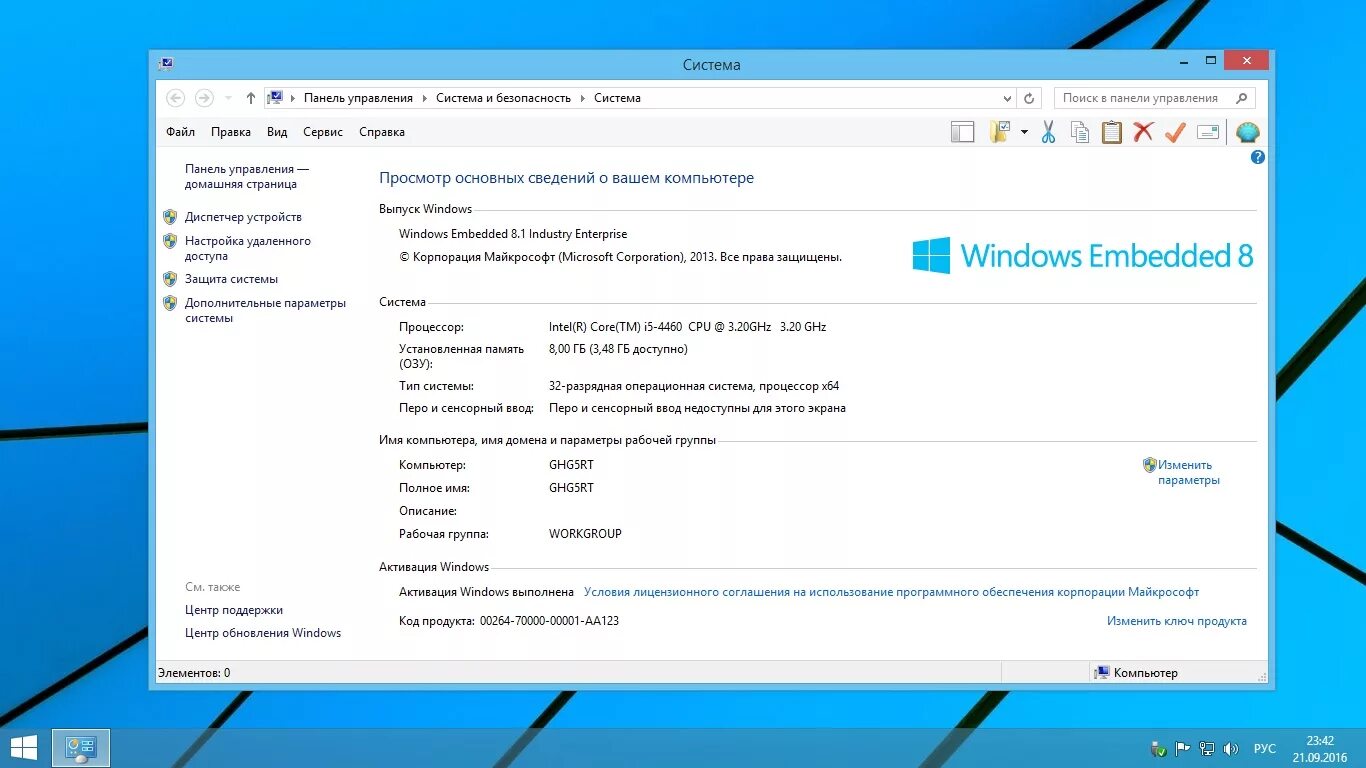Open the folder options icon in toolbar
This screenshot has height=768, width=1366.
(1000, 132)
